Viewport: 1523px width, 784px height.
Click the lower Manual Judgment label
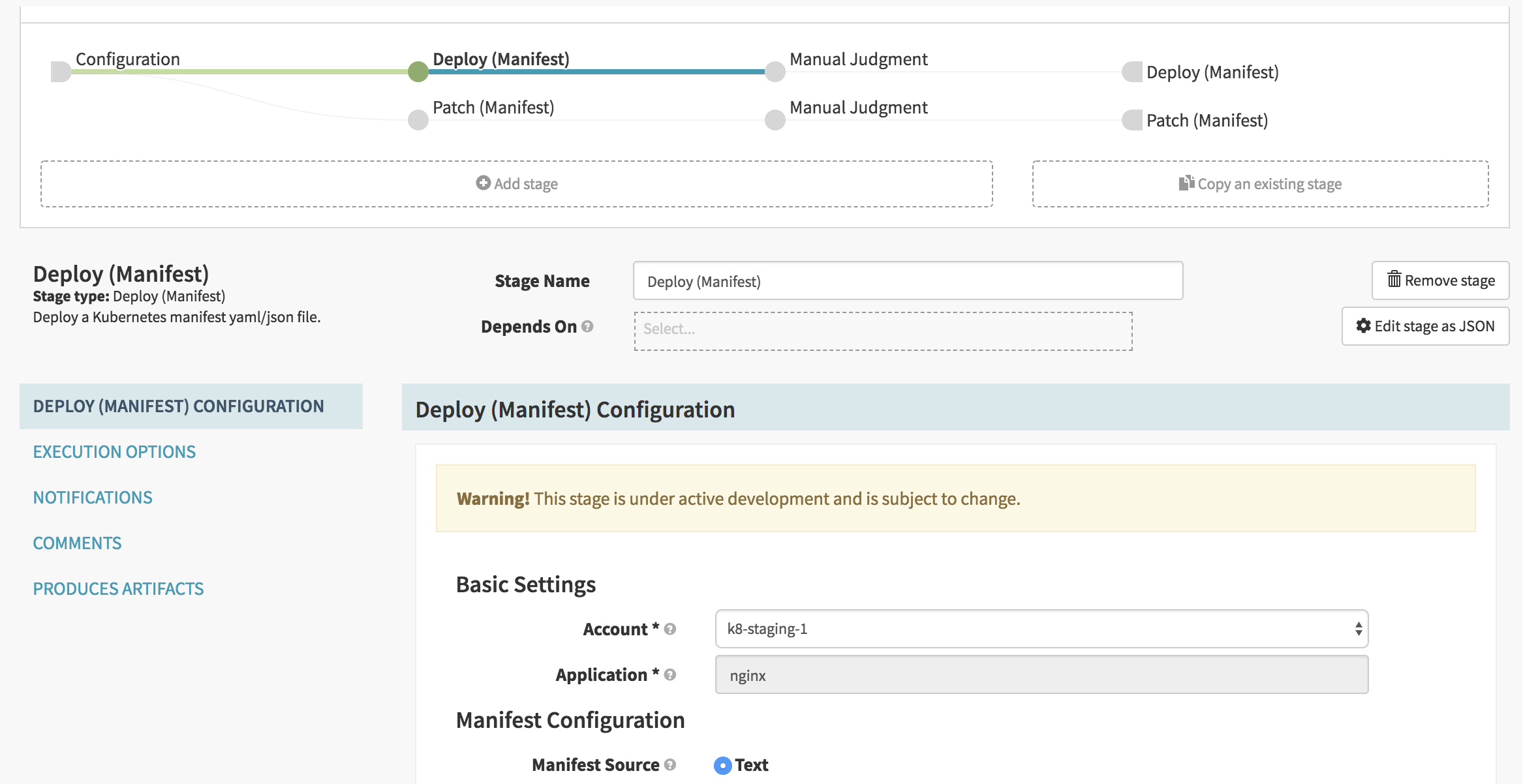click(x=859, y=107)
